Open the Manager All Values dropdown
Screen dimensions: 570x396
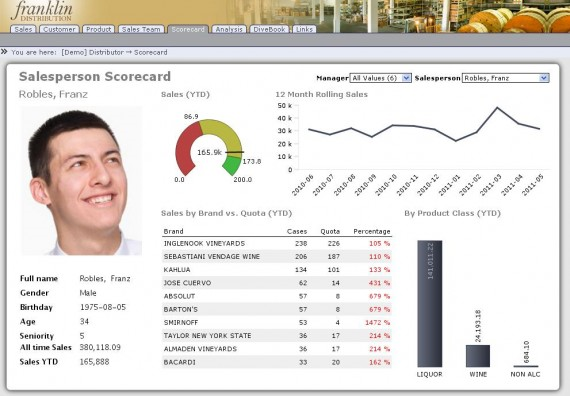tap(380, 78)
